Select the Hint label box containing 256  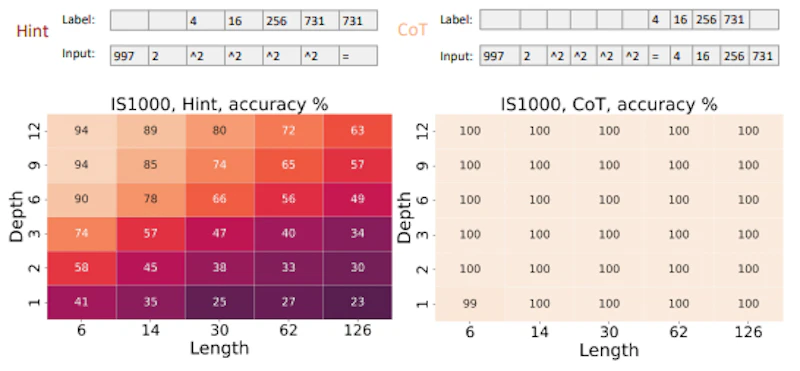click(x=282, y=20)
